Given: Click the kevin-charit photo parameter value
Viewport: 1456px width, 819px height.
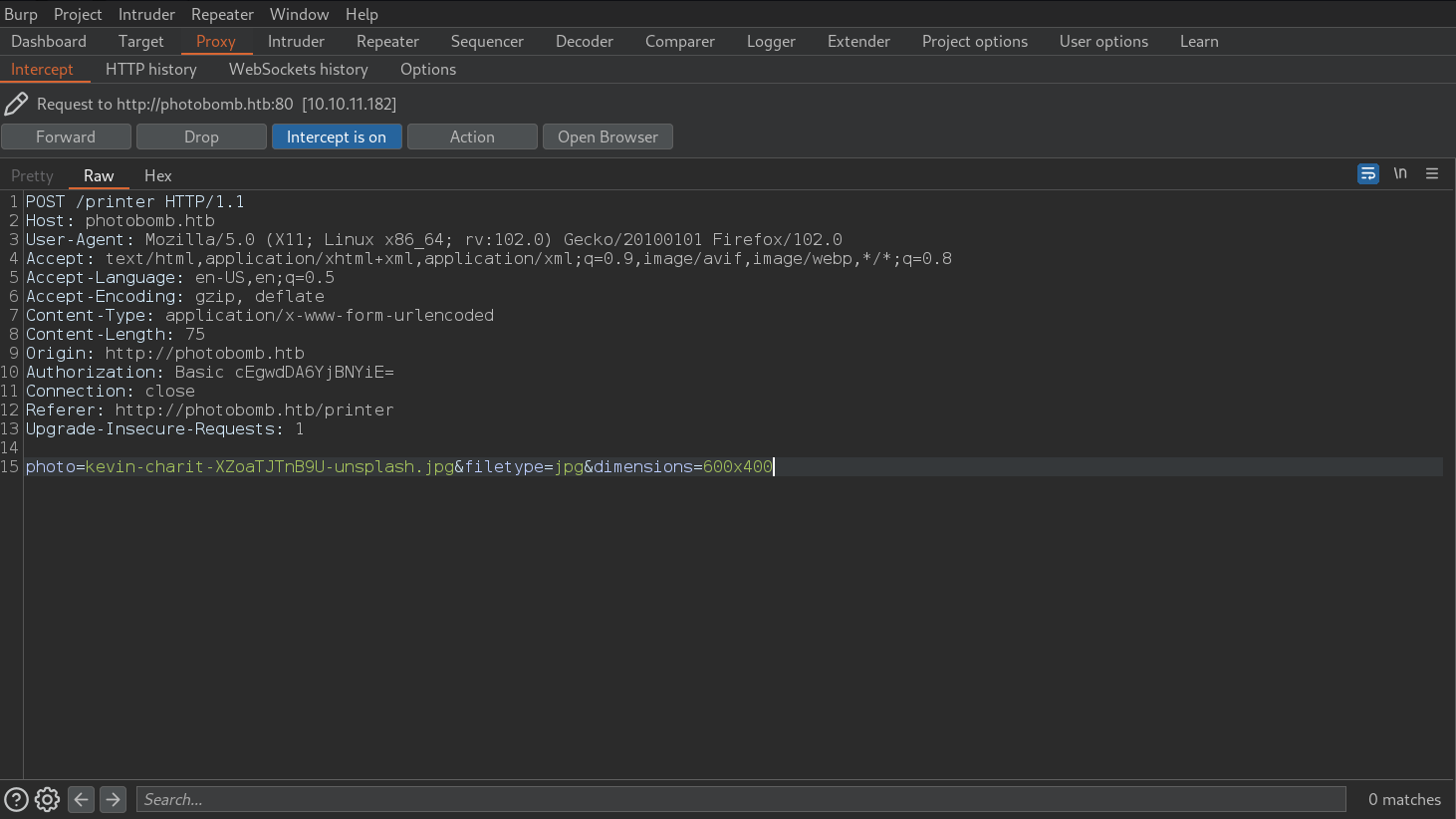Looking at the screenshot, I should click(270, 466).
